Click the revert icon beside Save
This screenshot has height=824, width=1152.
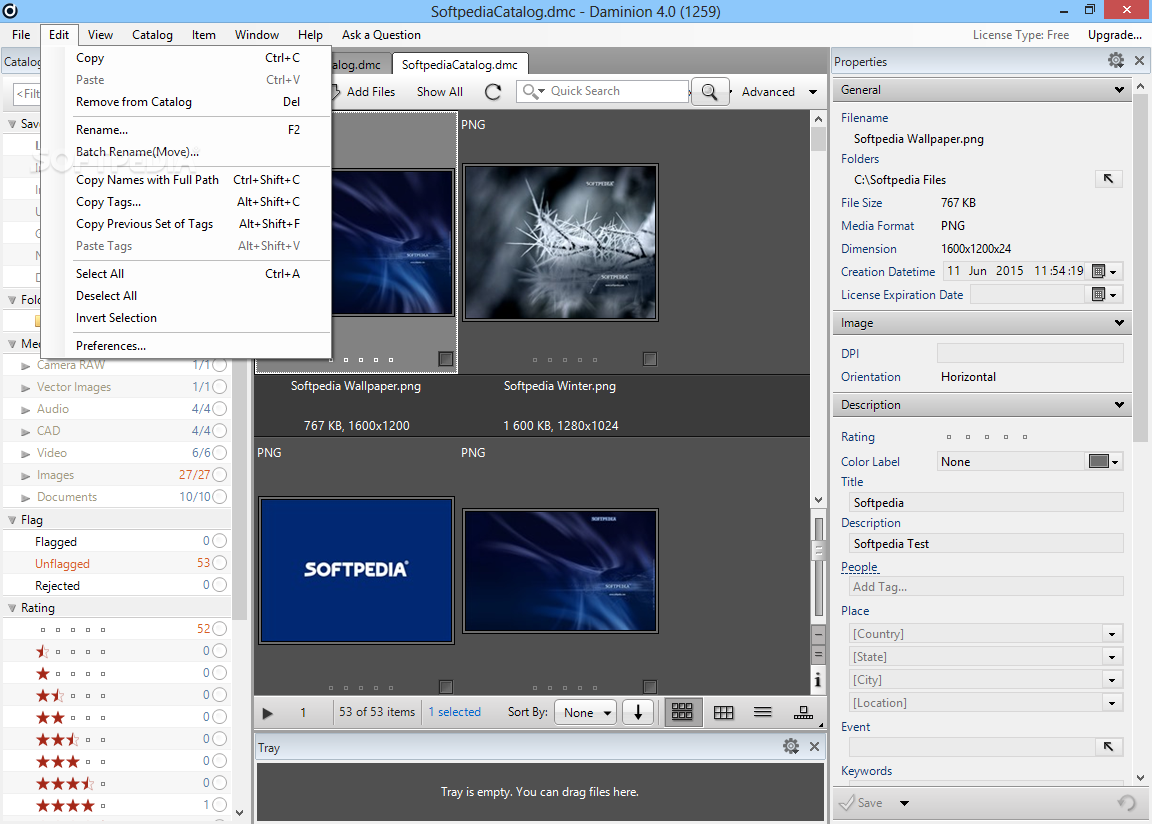(x=1126, y=803)
